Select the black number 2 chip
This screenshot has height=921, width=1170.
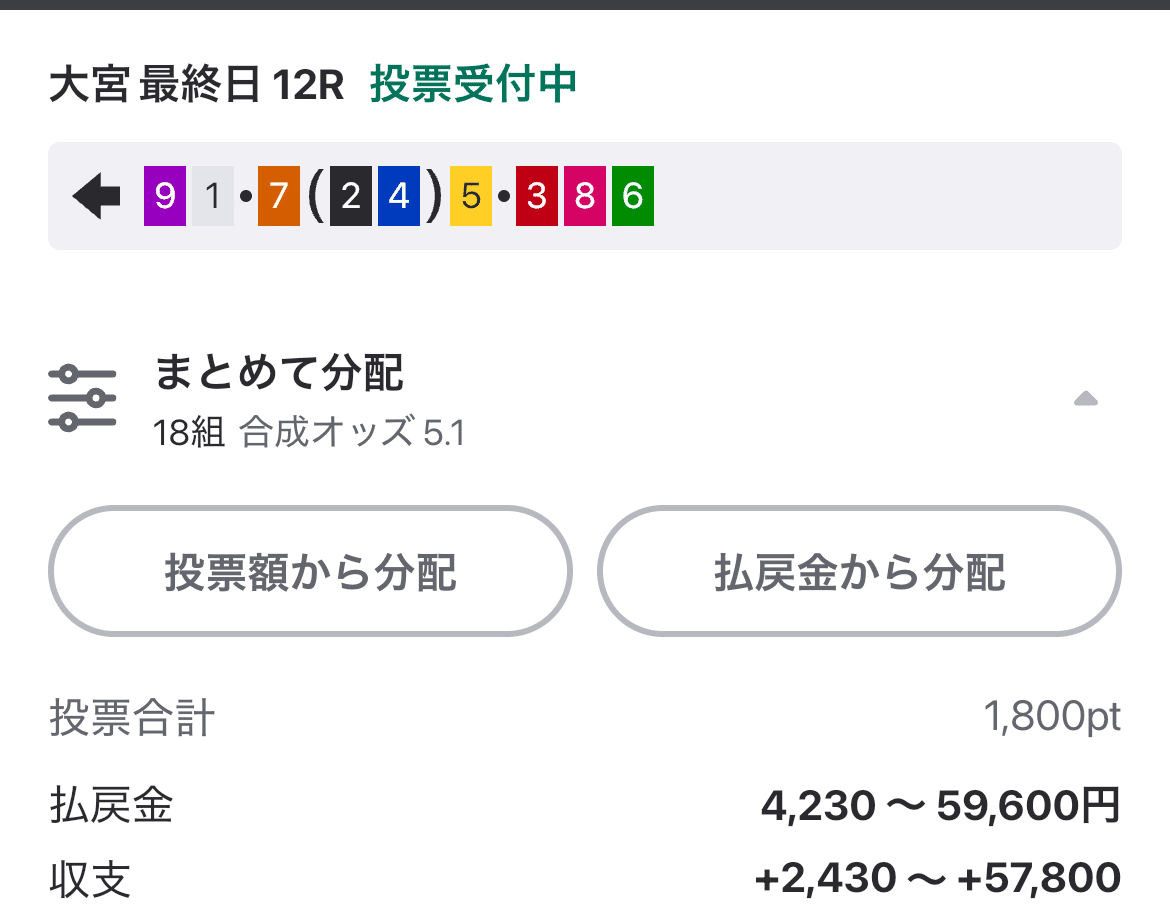(351, 196)
